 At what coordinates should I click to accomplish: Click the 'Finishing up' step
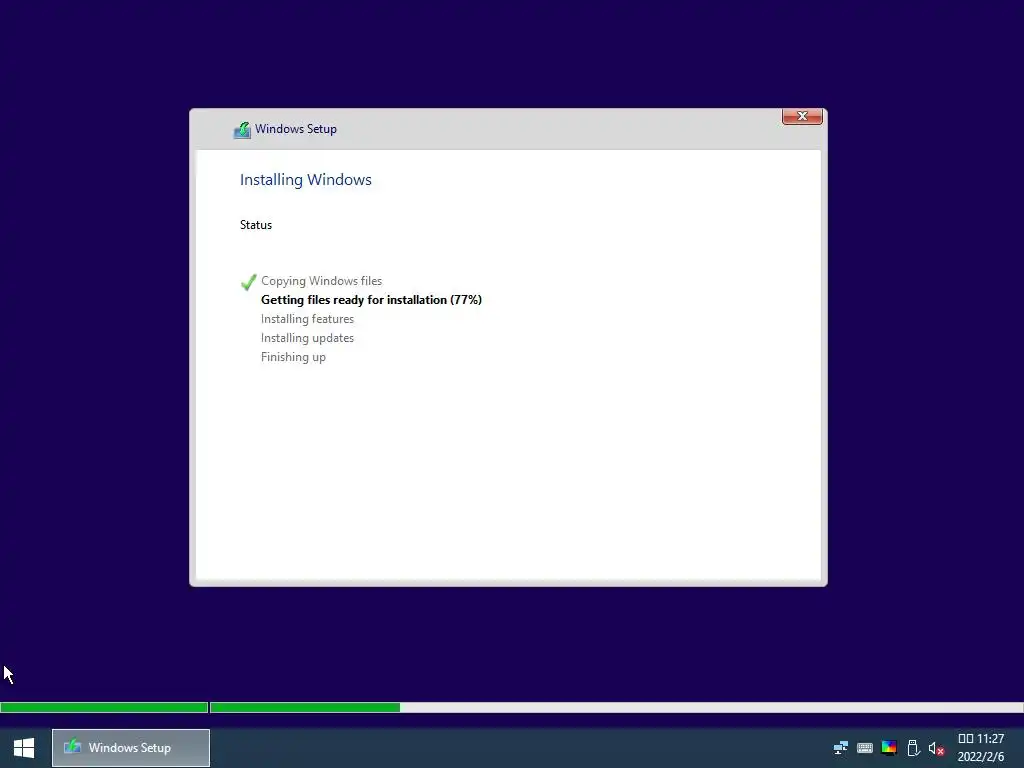(293, 357)
